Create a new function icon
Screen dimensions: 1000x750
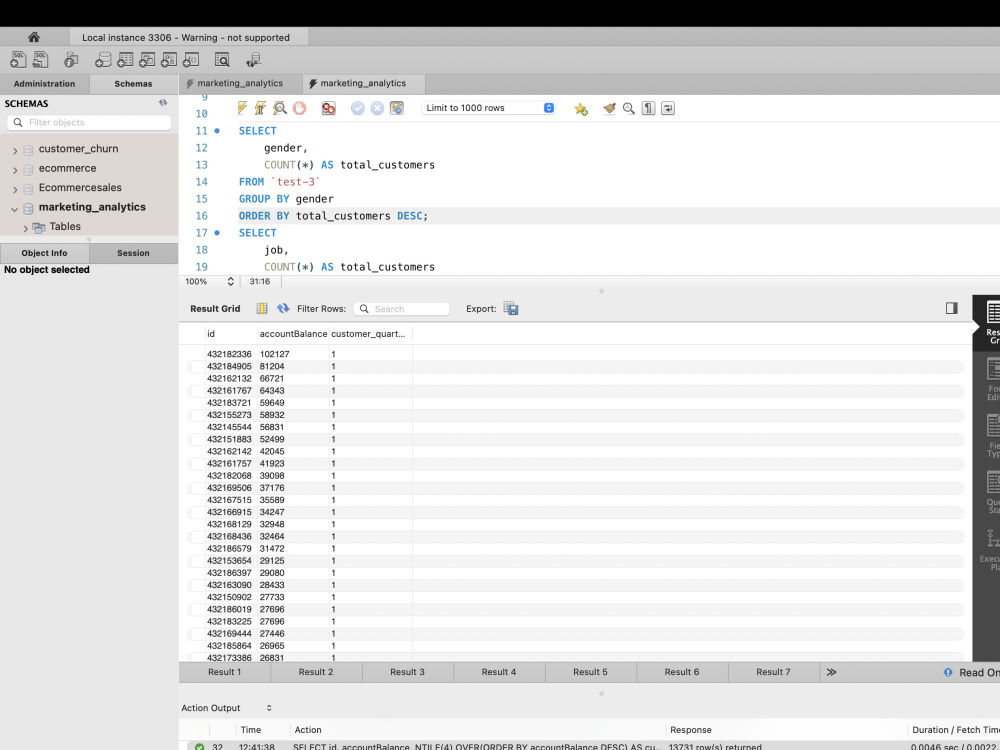click(x=191, y=60)
